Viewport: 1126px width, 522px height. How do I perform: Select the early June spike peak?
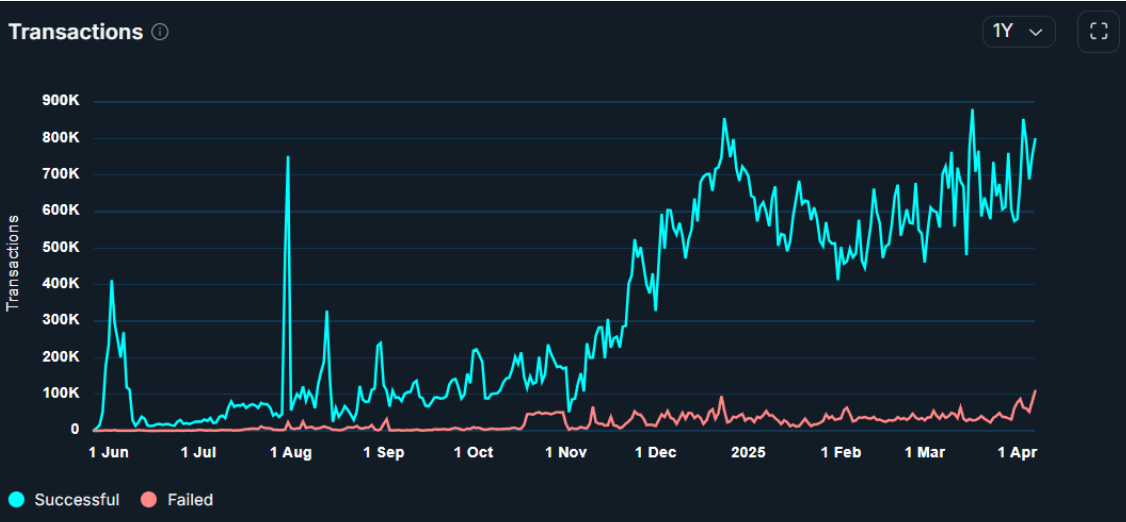(x=111, y=281)
